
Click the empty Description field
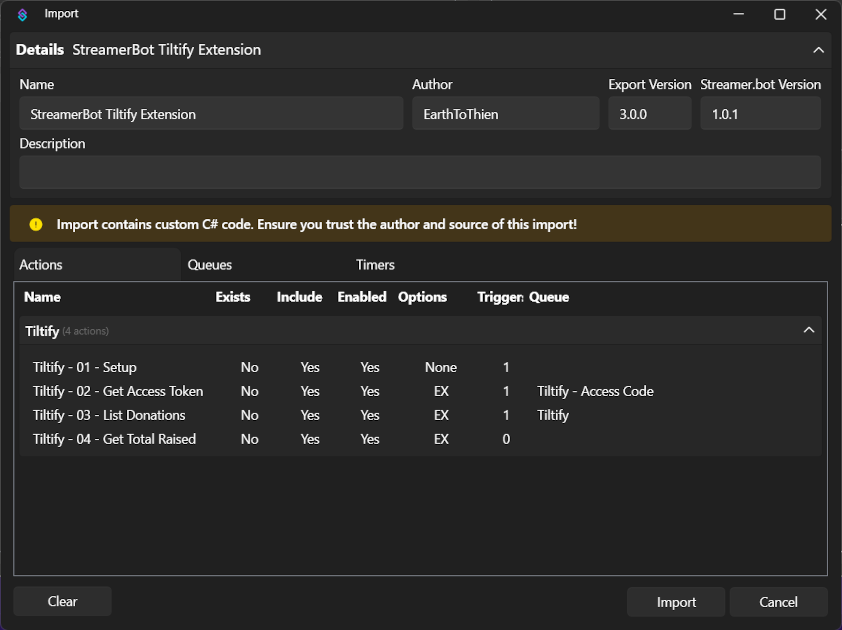pyautogui.click(x=420, y=172)
